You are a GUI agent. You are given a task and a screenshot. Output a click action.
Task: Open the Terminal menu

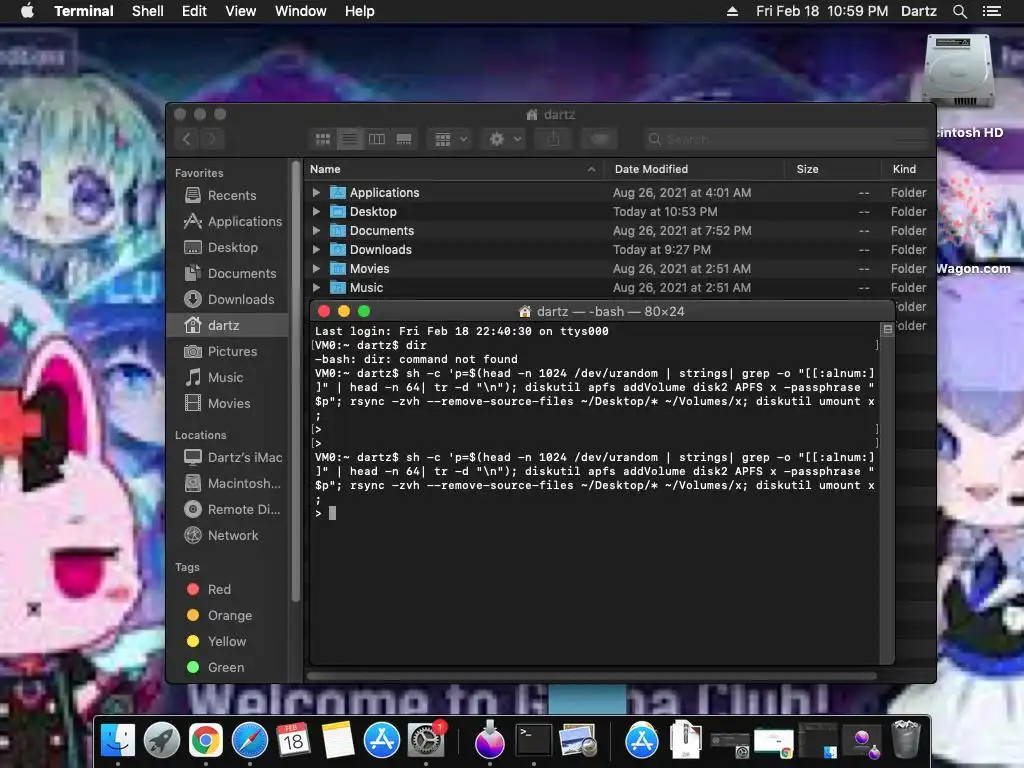click(x=84, y=11)
